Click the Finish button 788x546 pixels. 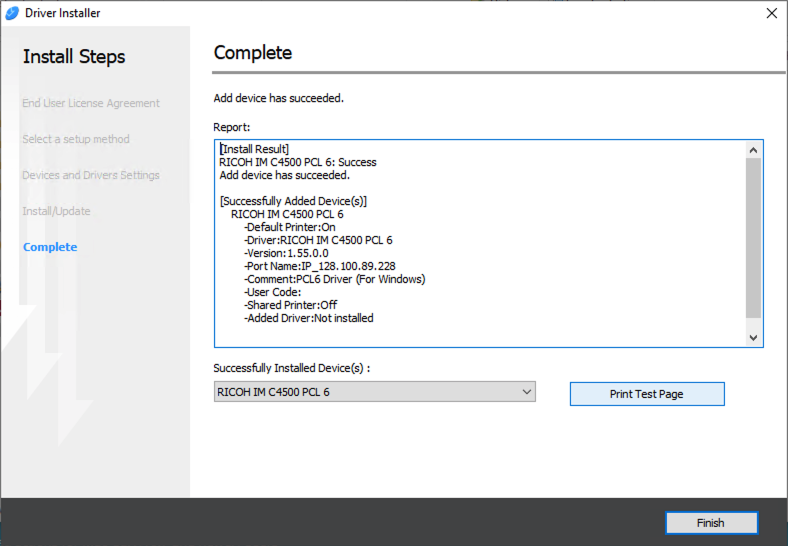(711, 523)
